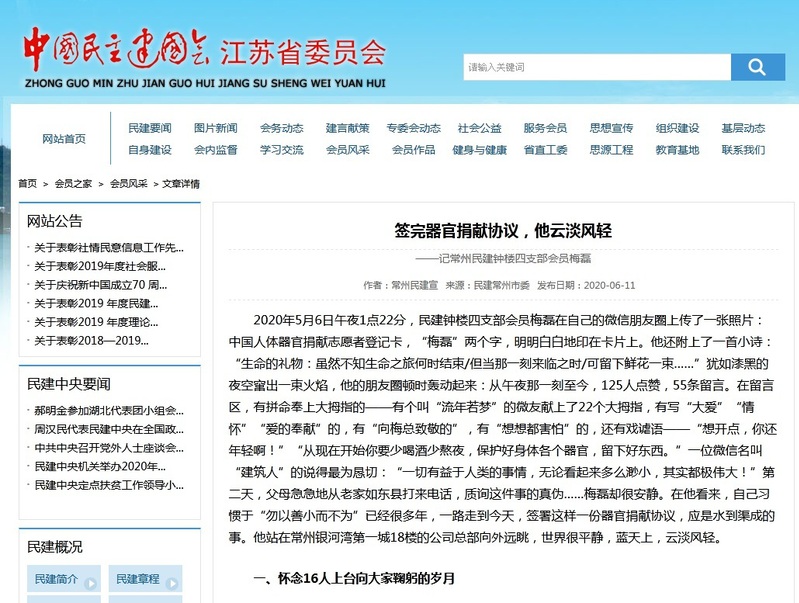Open the 教育基地 menu item
Screen dimensions: 799x603
pos(677,150)
